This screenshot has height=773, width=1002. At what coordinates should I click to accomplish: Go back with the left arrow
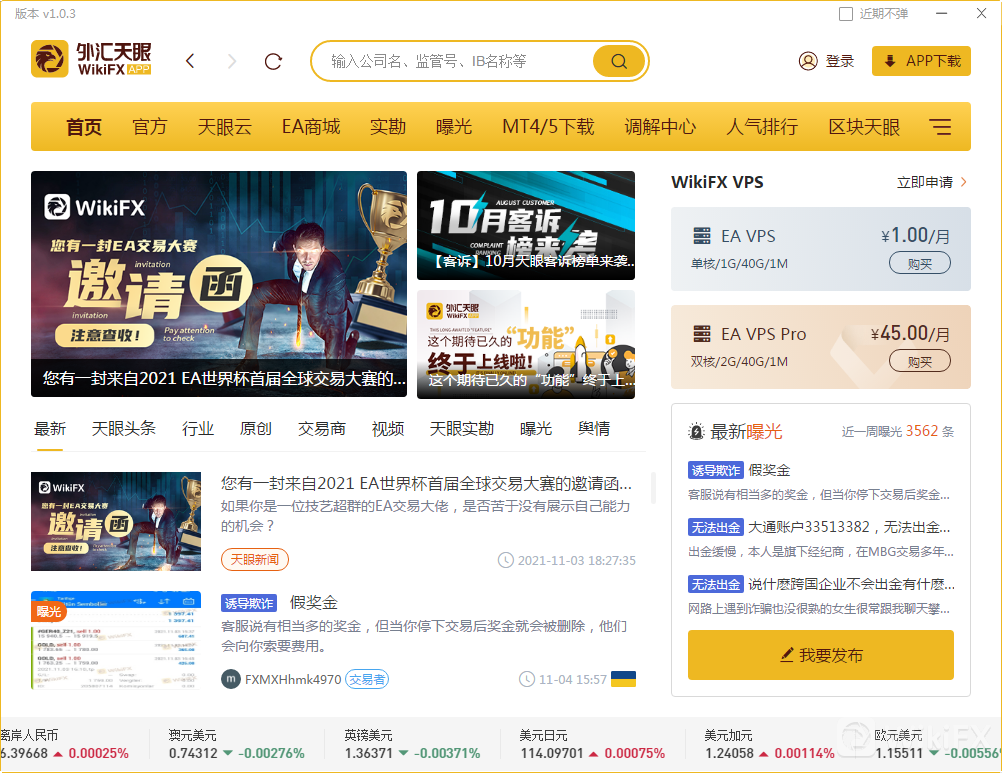[191, 61]
